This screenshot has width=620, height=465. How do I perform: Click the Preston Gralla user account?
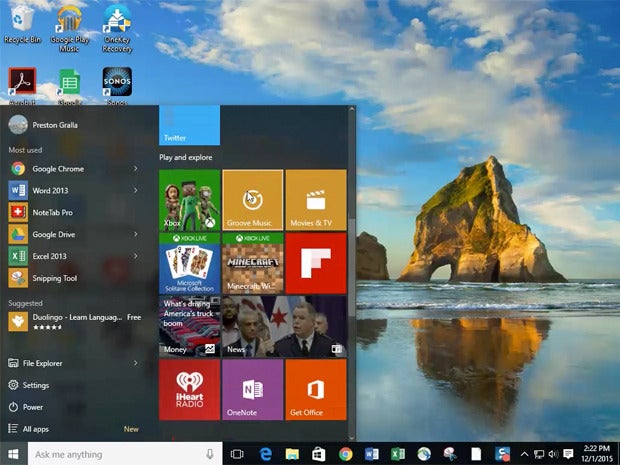point(43,125)
